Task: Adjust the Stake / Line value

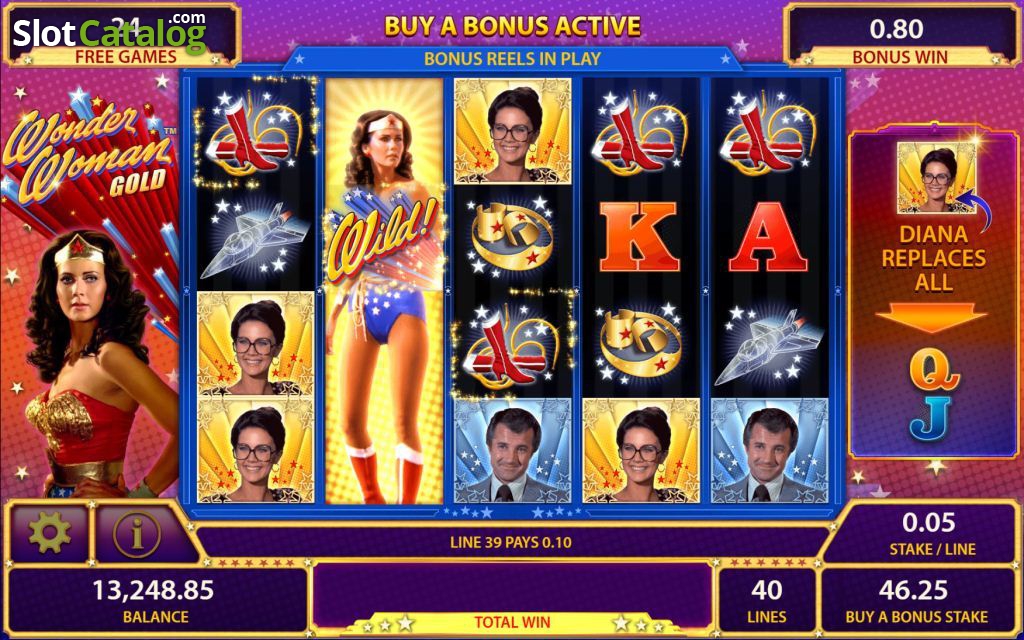Action: pyautogui.click(x=931, y=534)
